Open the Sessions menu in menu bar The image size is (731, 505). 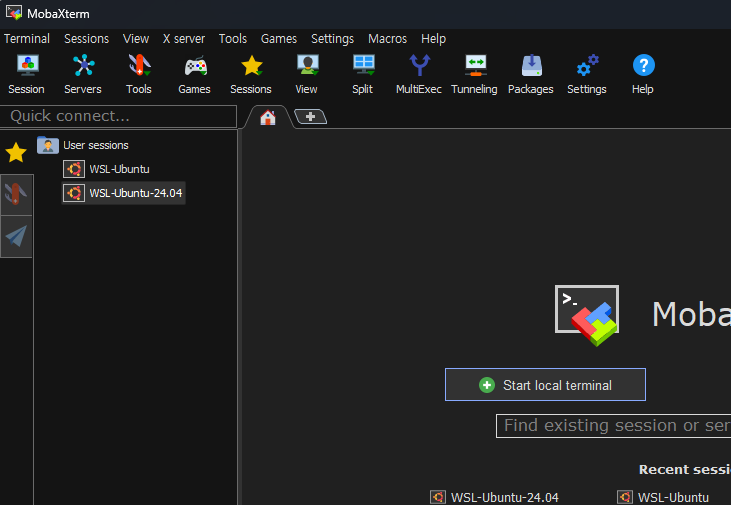[x=86, y=39]
